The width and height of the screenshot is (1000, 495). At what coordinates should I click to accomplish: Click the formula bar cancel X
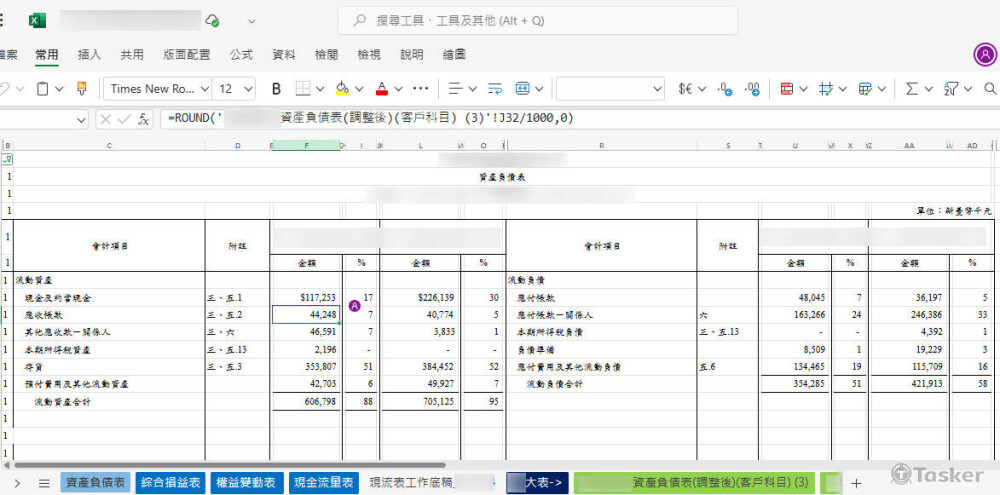pos(106,119)
